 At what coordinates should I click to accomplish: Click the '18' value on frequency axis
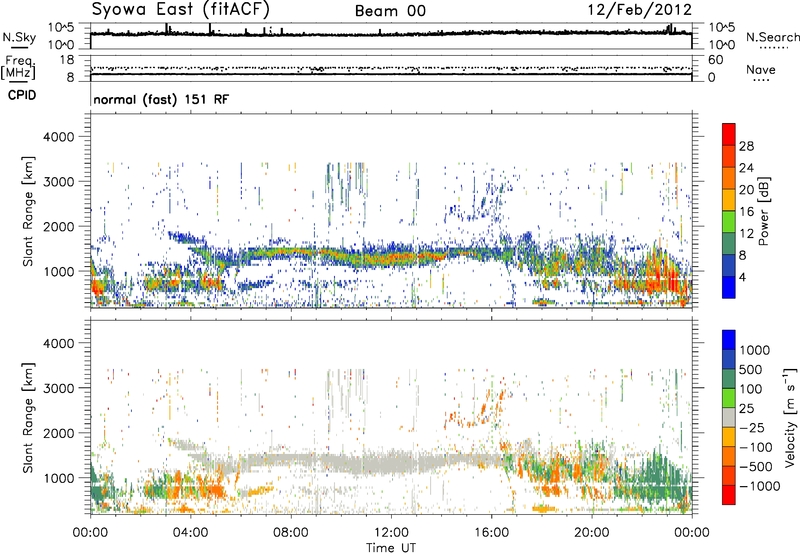click(x=67, y=60)
